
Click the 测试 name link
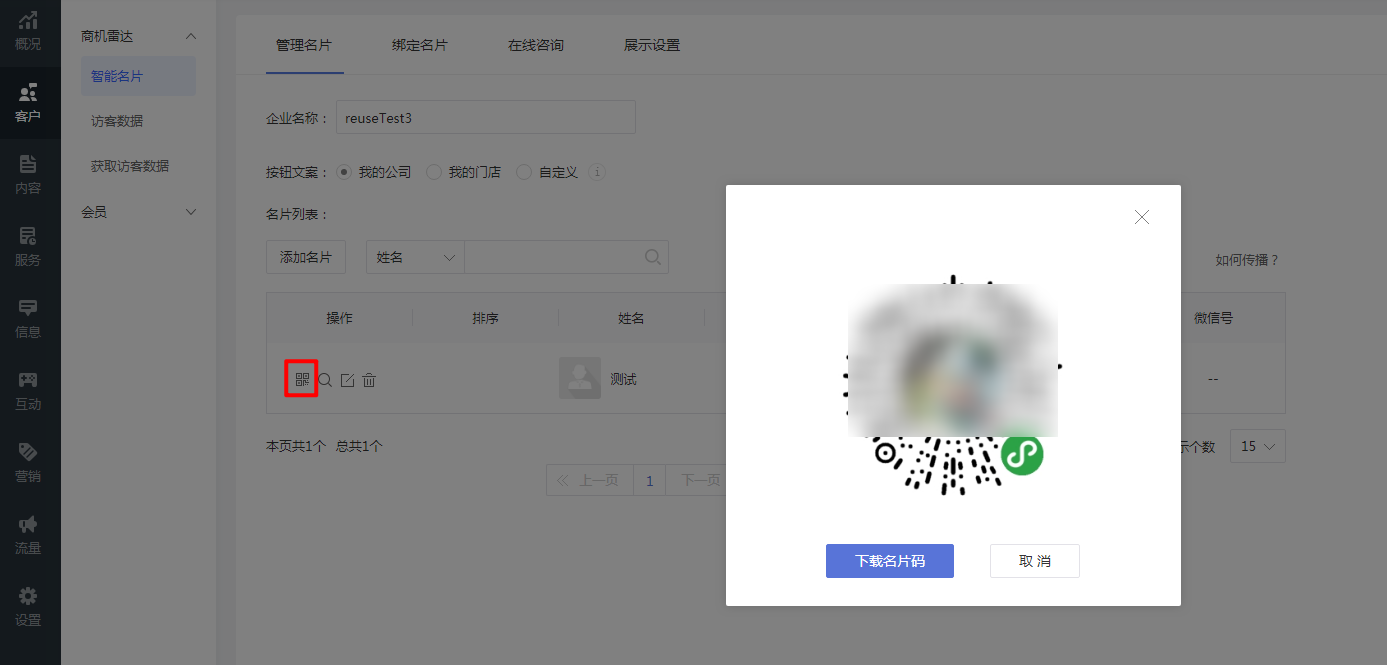click(623, 379)
